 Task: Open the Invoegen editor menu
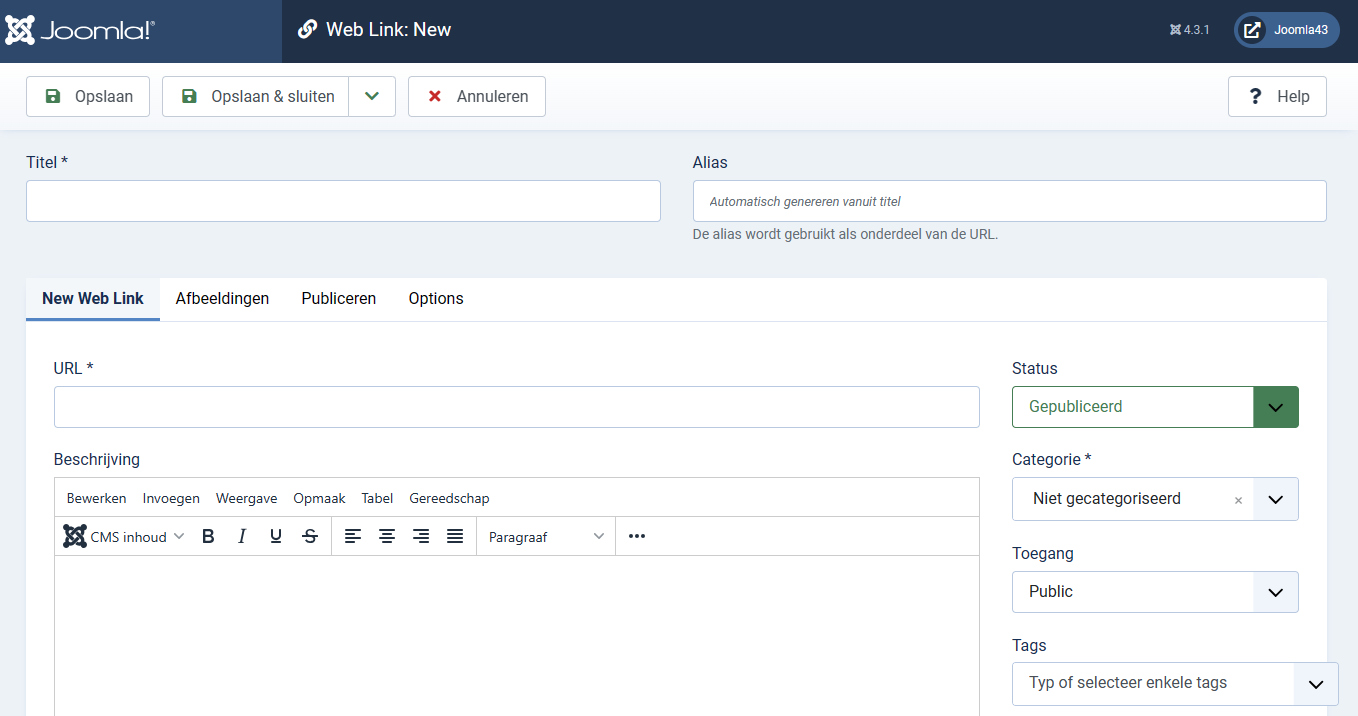(171, 498)
